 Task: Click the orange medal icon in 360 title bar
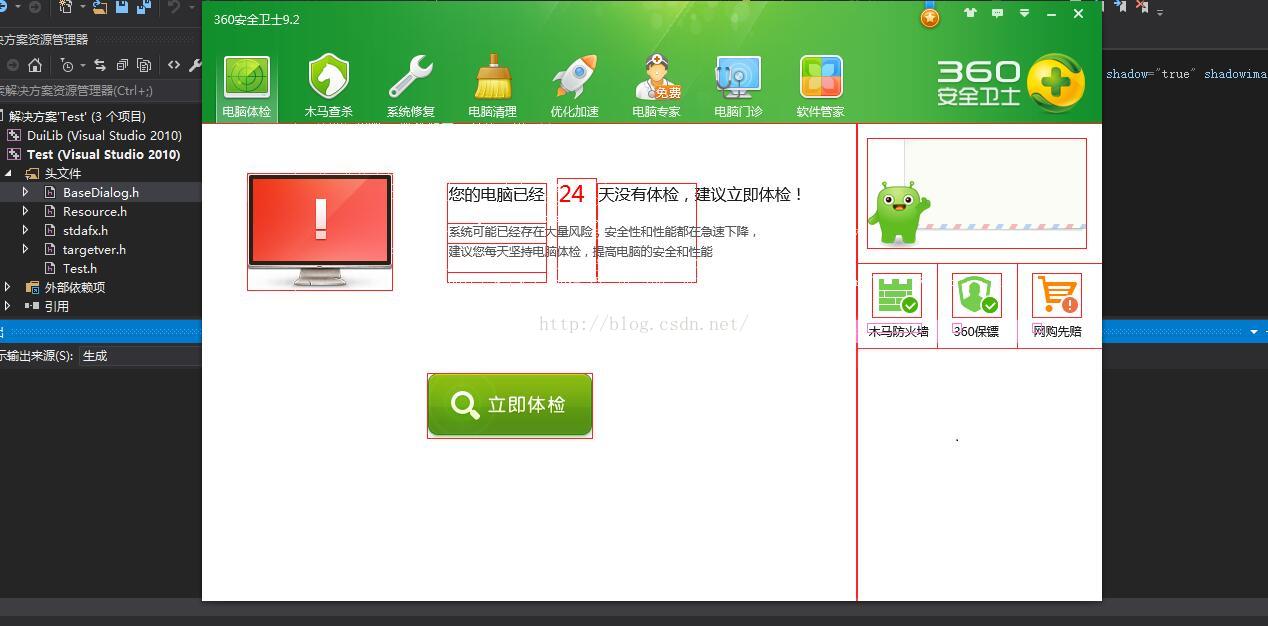[x=930, y=18]
